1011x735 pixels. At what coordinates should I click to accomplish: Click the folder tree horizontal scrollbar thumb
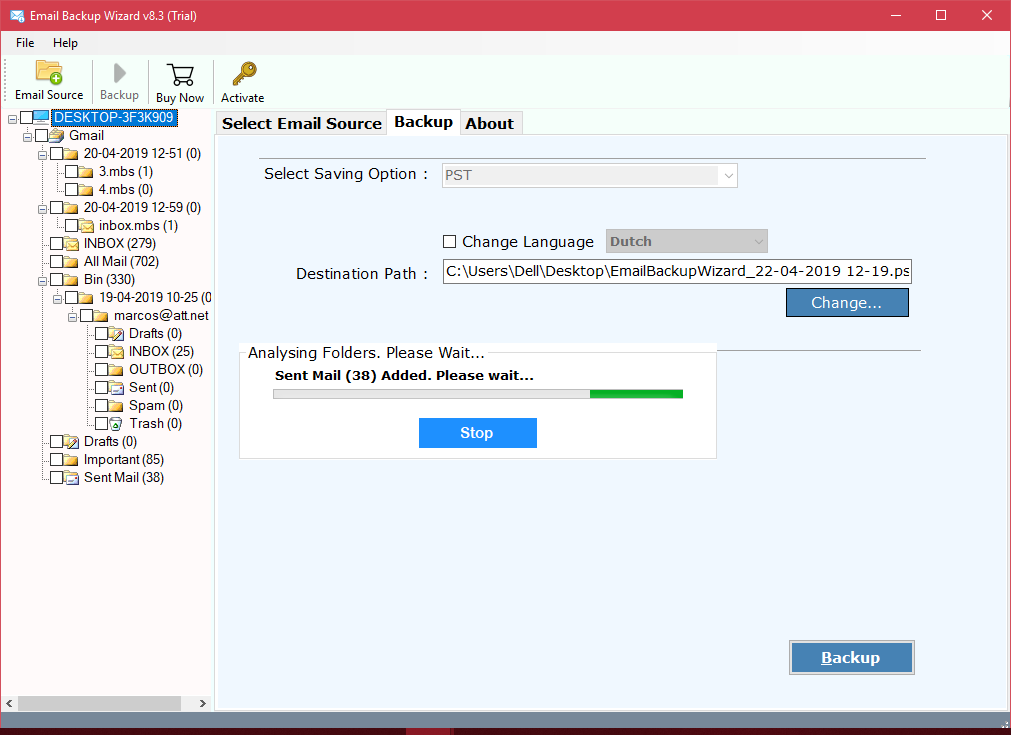click(x=99, y=703)
